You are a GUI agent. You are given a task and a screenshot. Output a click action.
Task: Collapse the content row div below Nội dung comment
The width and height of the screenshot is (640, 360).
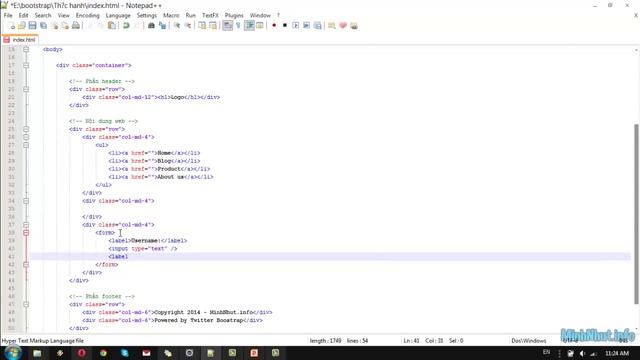coord(26,129)
